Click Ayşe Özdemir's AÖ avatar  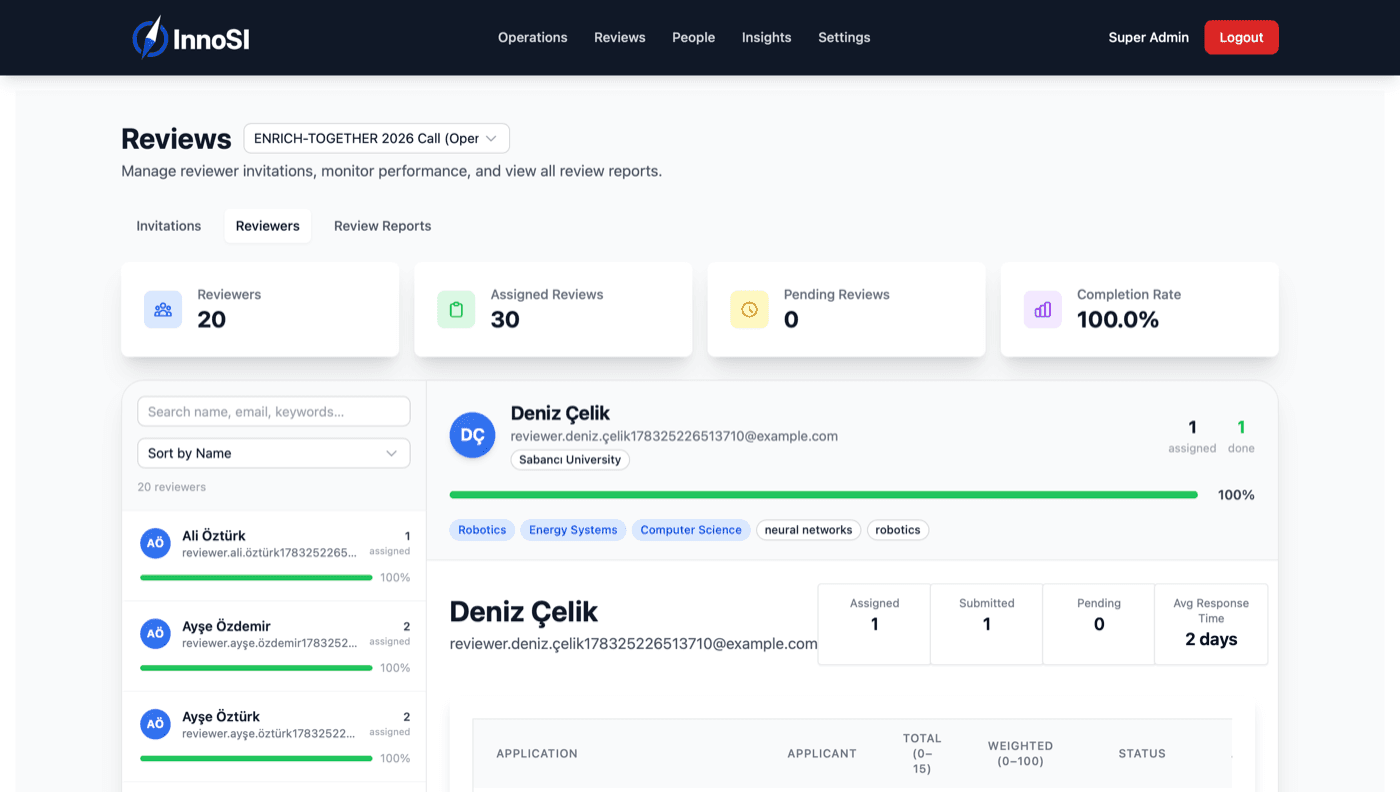pos(155,634)
